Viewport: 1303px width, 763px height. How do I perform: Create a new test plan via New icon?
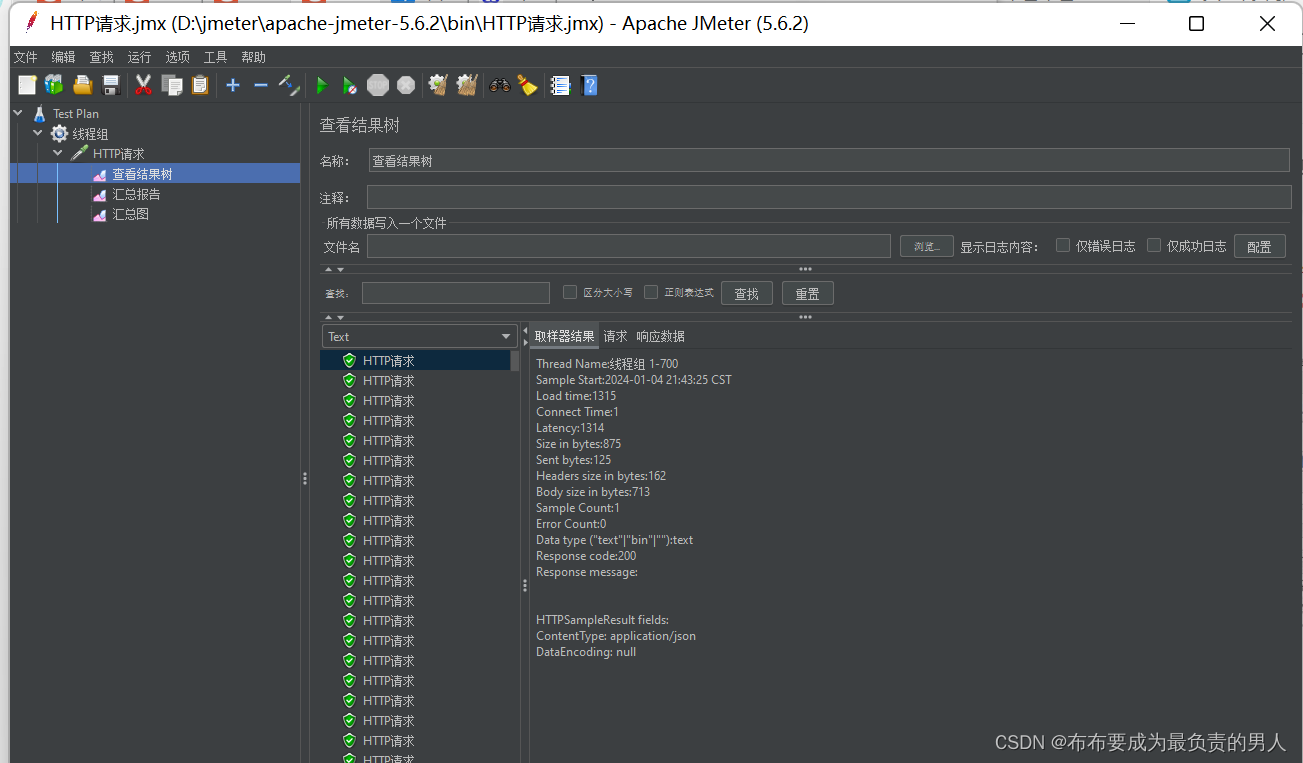(27, 85)
